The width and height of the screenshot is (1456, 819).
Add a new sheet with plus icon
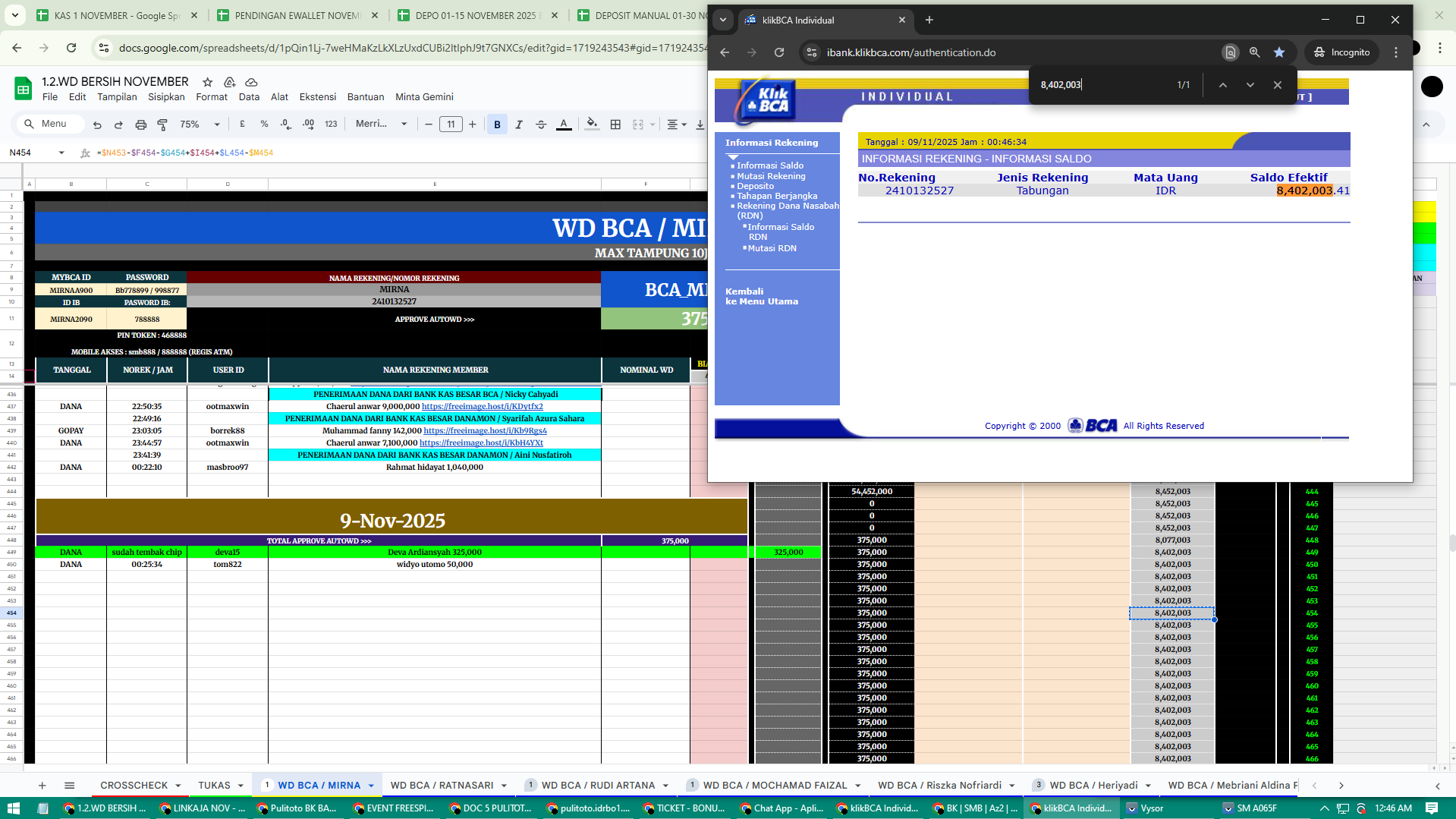[x=42, y=786]
